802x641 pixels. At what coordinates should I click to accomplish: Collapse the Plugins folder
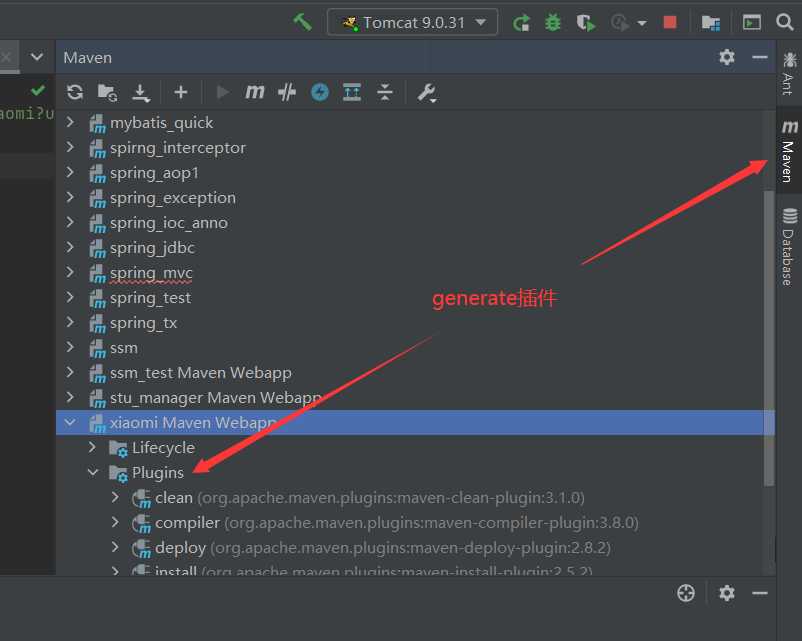pos(93,472)
